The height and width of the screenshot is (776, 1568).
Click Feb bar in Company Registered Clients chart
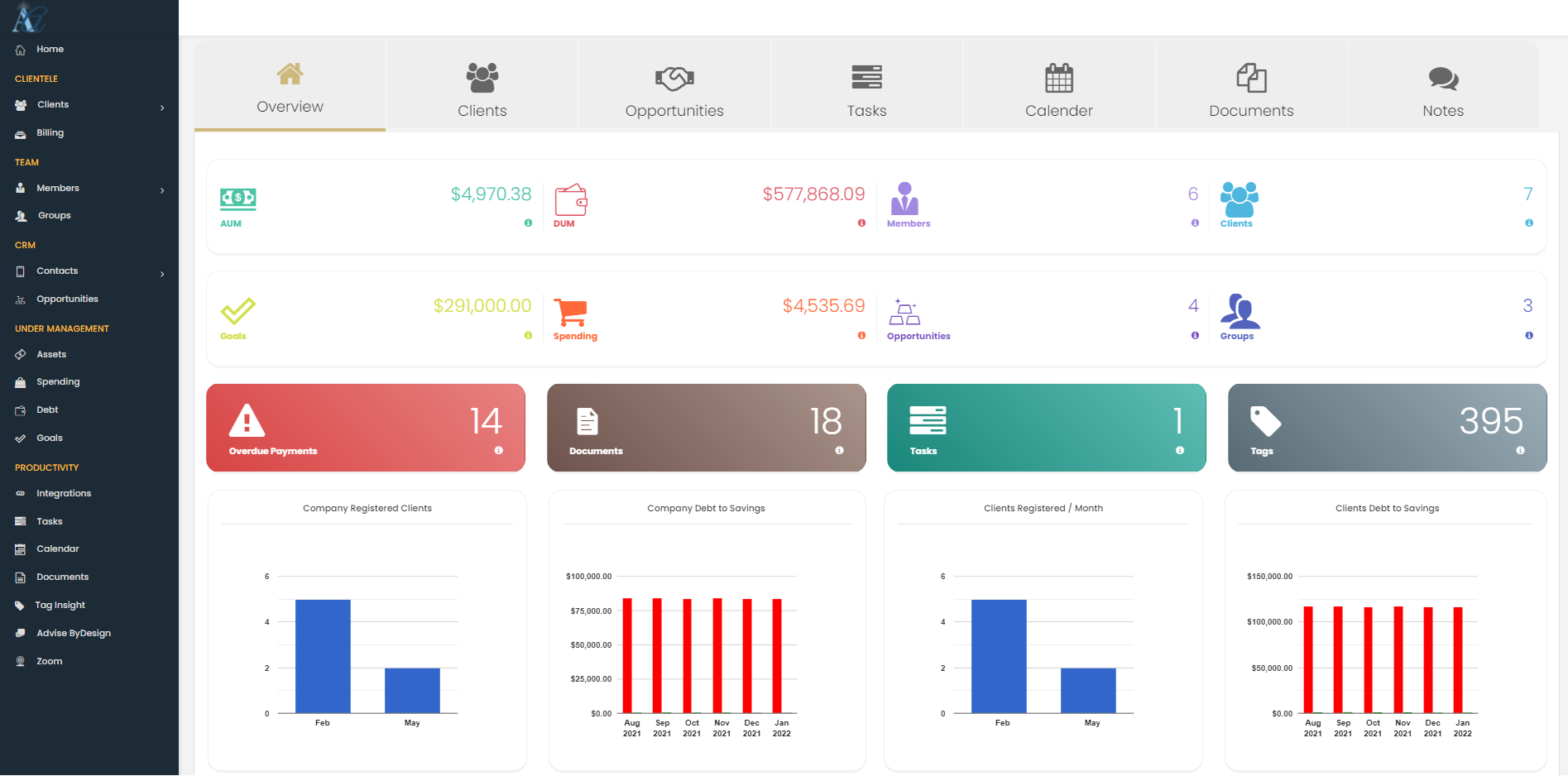323,656
